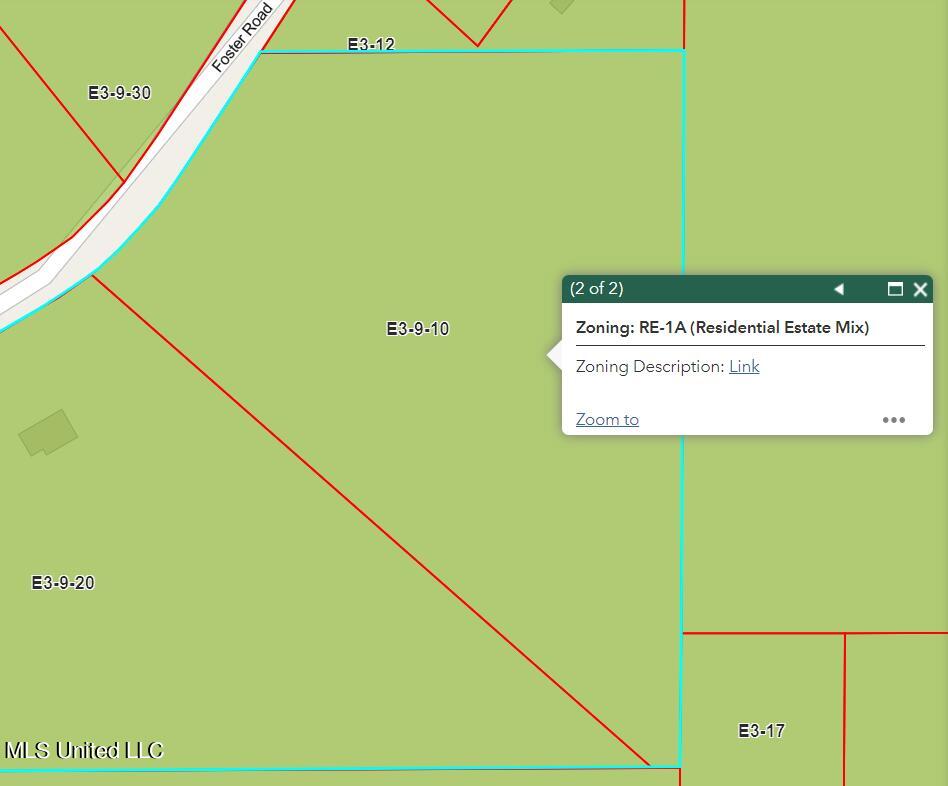Close the zoning info popup

click(x=921, y=289)
